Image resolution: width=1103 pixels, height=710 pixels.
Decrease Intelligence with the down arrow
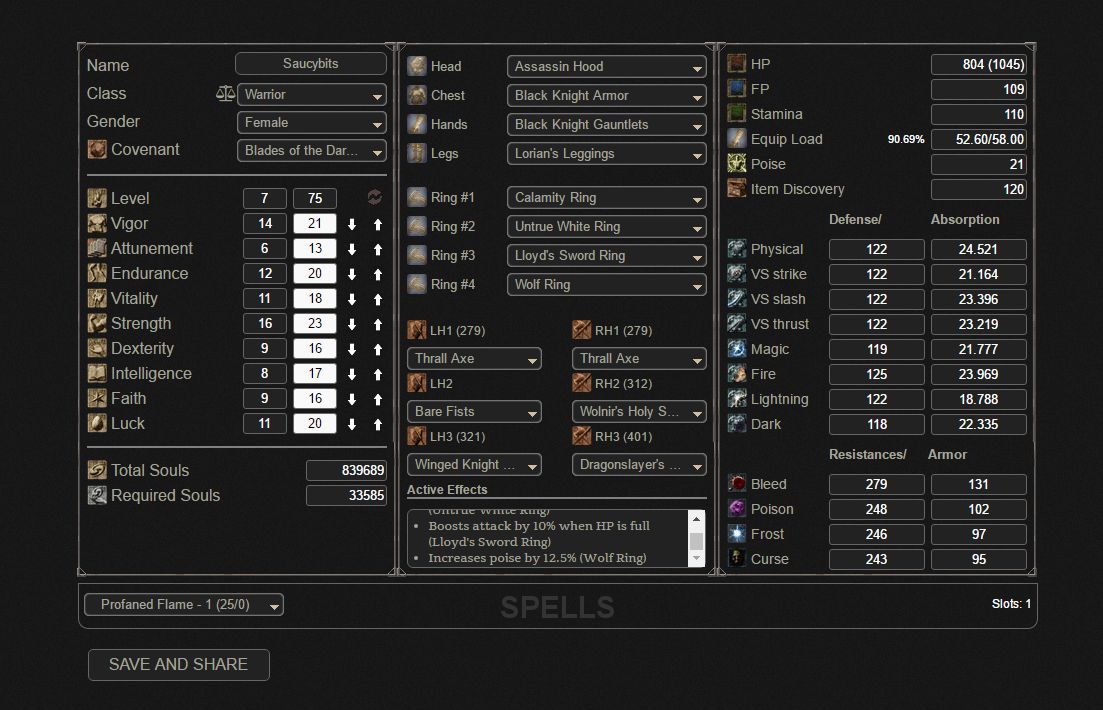[x=352, y=374]
